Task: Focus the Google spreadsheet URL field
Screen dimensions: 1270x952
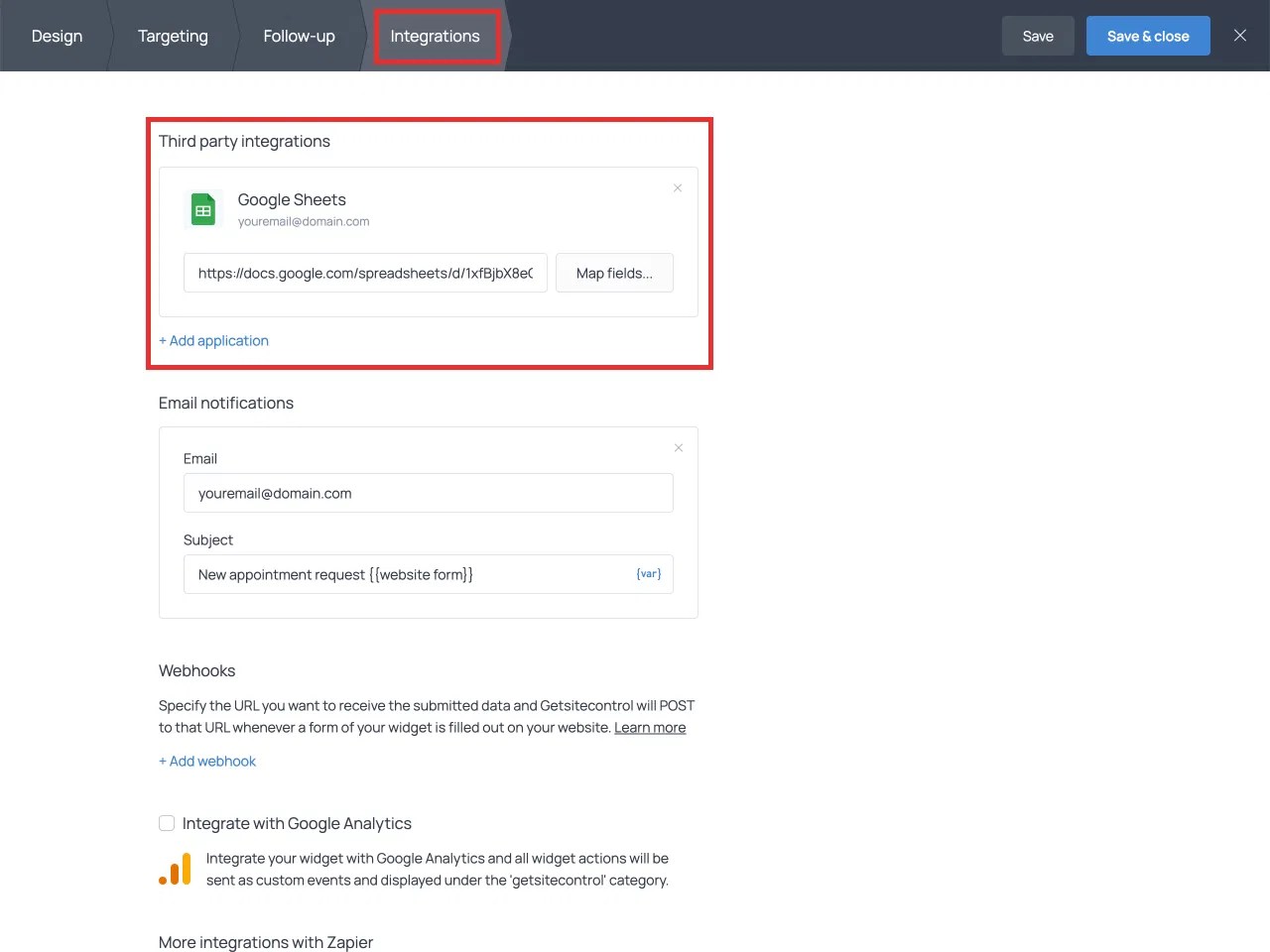Action: click(365, 273)
